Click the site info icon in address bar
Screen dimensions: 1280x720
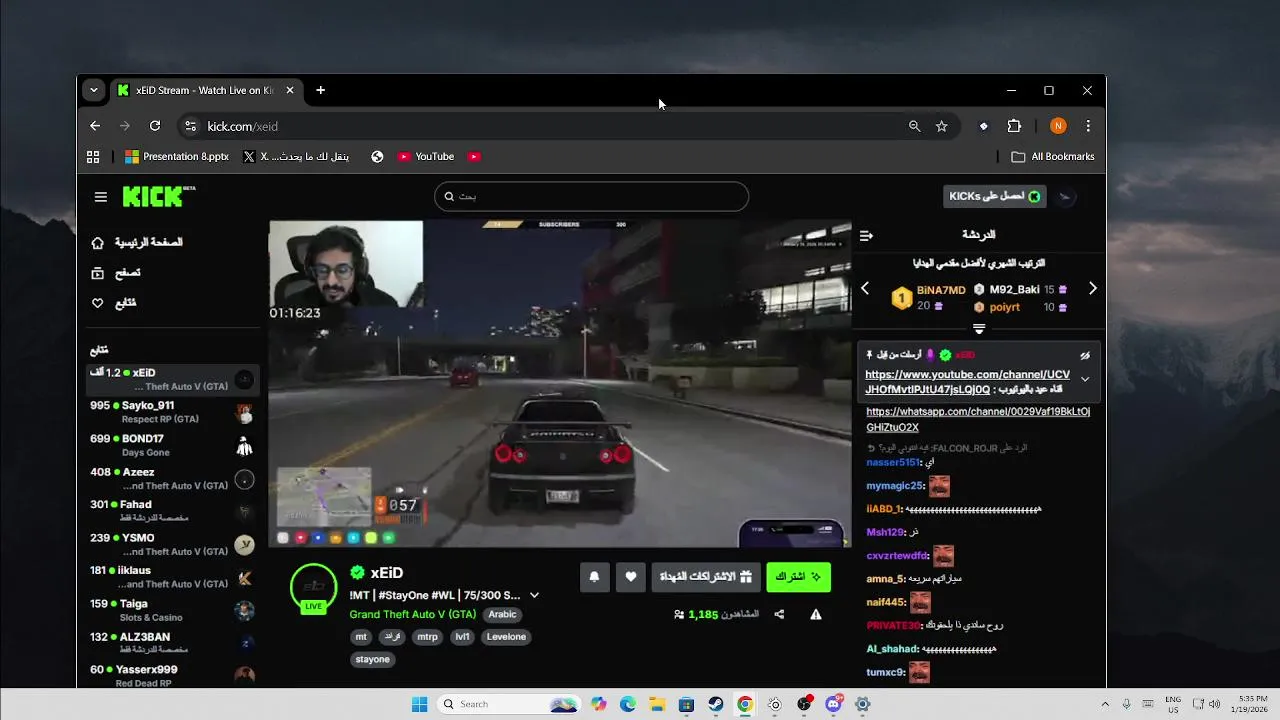tap(191, 126)
